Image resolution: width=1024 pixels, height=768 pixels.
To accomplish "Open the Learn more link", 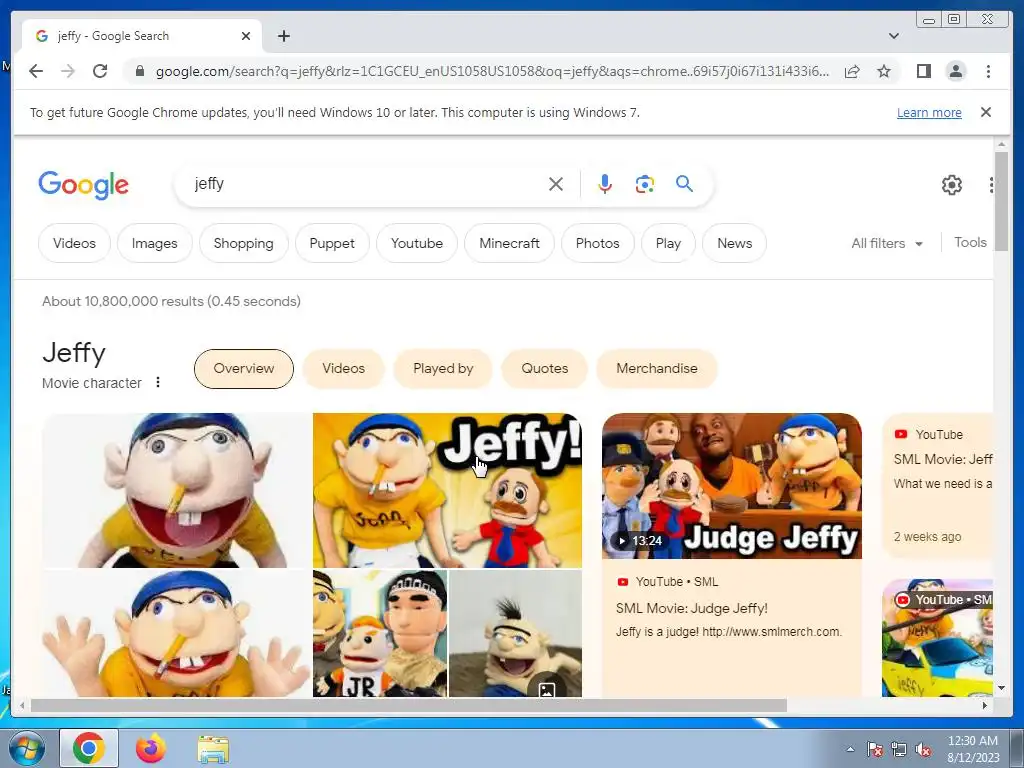I will click(x=929, y=112).
